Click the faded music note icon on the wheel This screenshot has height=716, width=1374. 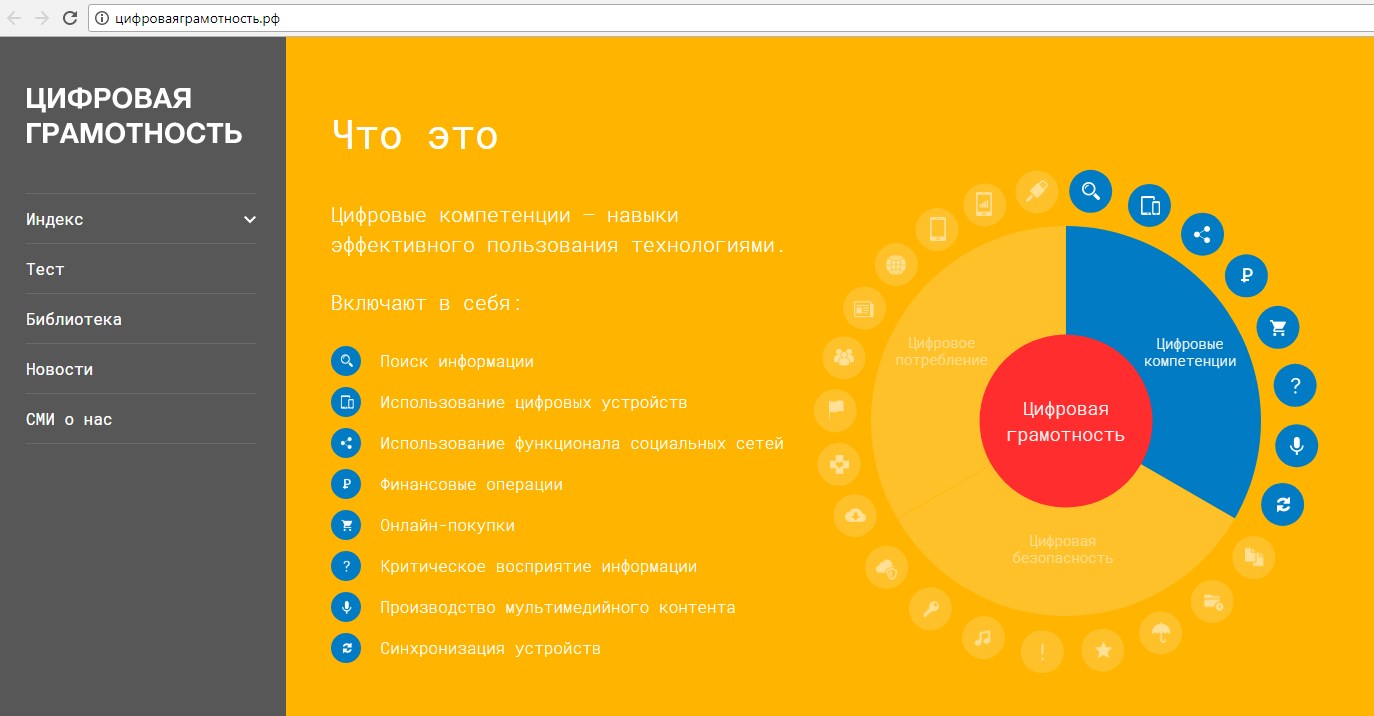[983, 637]
